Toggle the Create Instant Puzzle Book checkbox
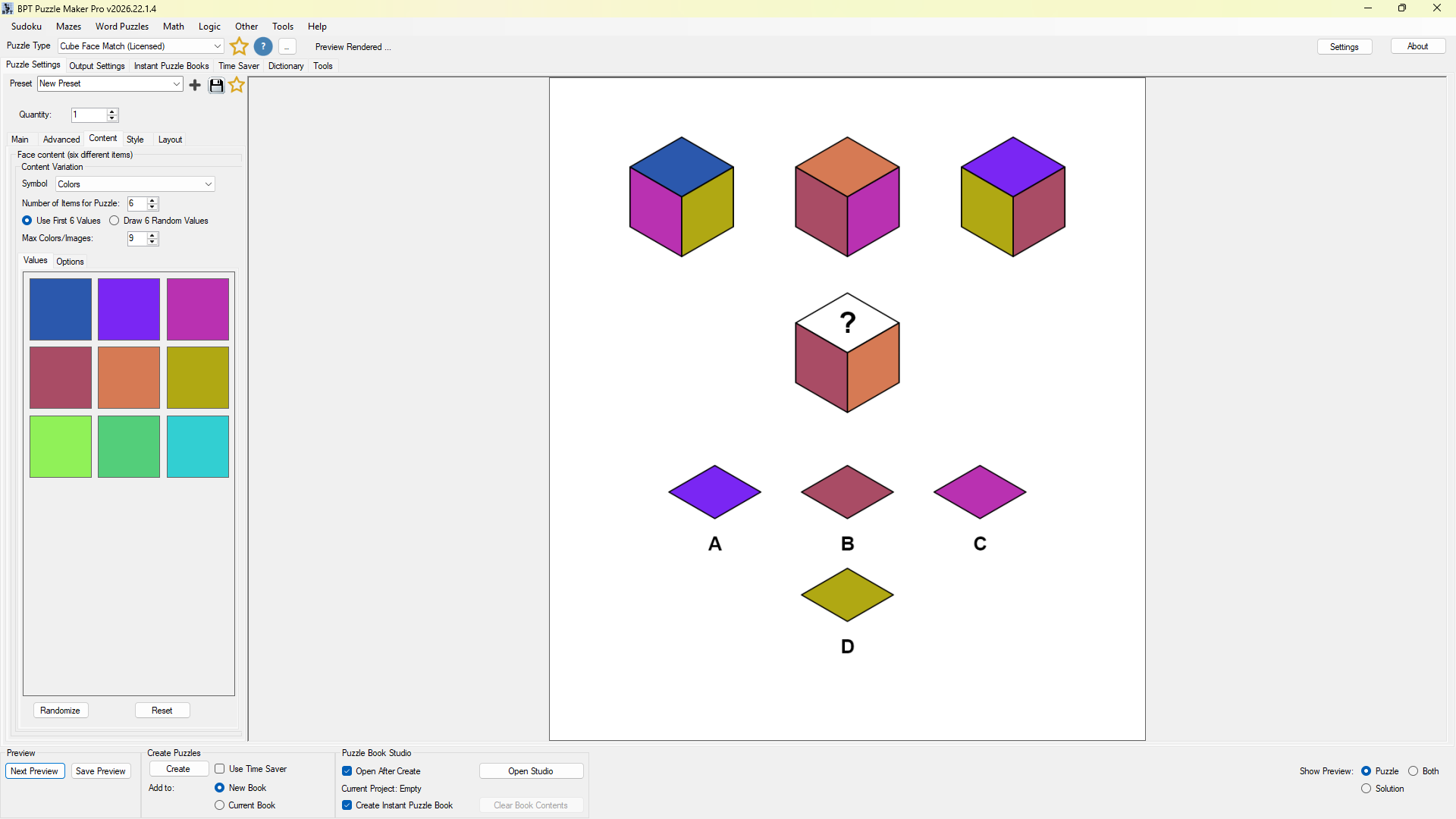Screen dimensions: 1456x819 (347, 805)
